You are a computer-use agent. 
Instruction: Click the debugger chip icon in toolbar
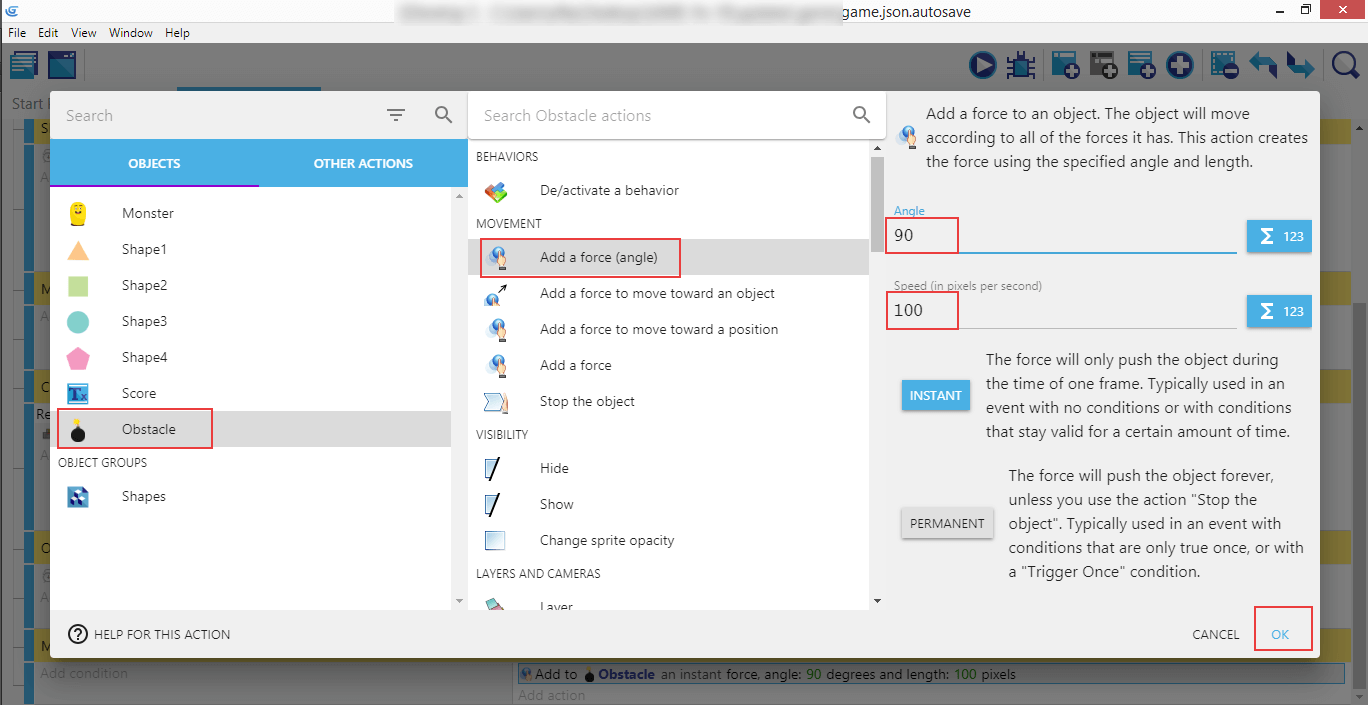(1020, 66)
